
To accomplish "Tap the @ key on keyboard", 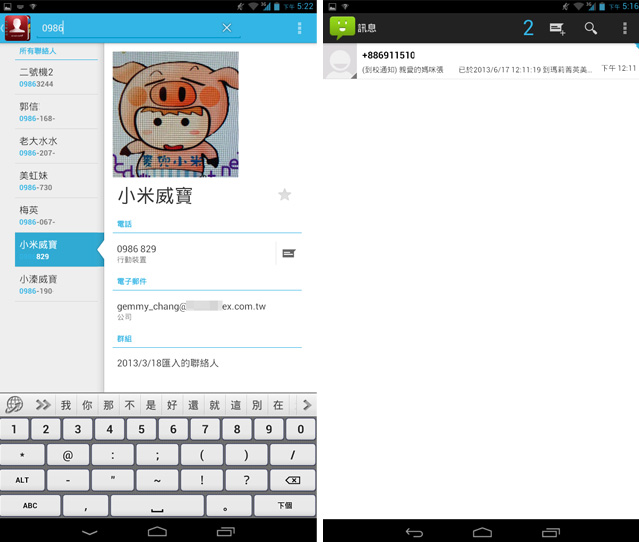I will tap(68, 455).
